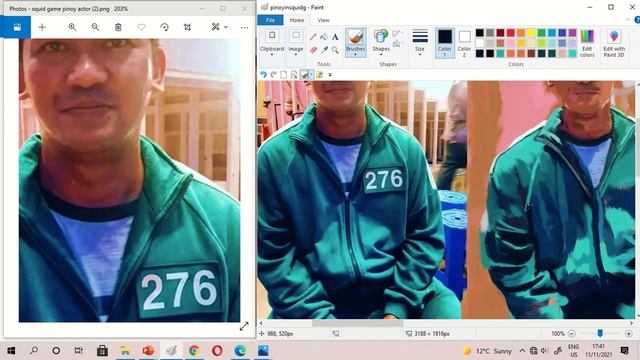Zoom in the Photos app image
Image resolution: width=640 pixels, height=360 pixels.
pyautogui.click(x=72, y=27)
